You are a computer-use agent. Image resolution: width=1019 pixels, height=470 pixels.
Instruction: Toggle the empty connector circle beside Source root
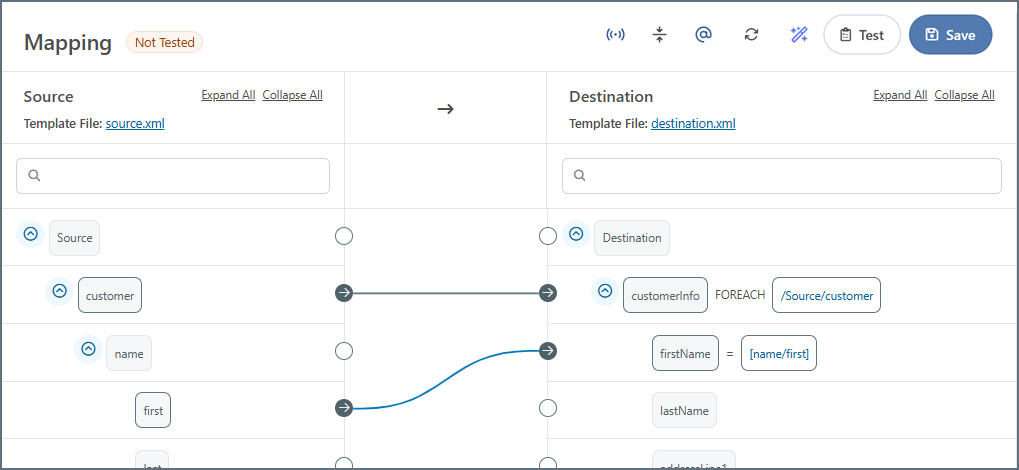(344, 236)
